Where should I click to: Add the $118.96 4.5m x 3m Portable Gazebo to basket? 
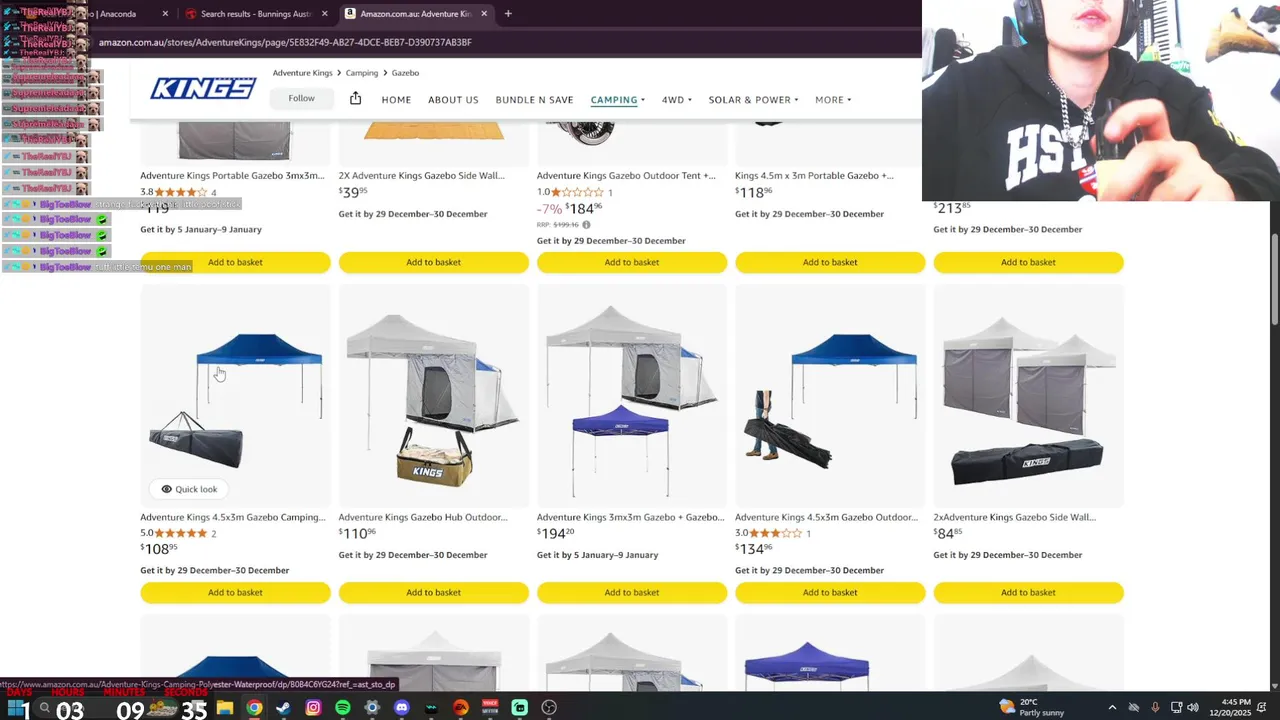(x=830, y=262)
